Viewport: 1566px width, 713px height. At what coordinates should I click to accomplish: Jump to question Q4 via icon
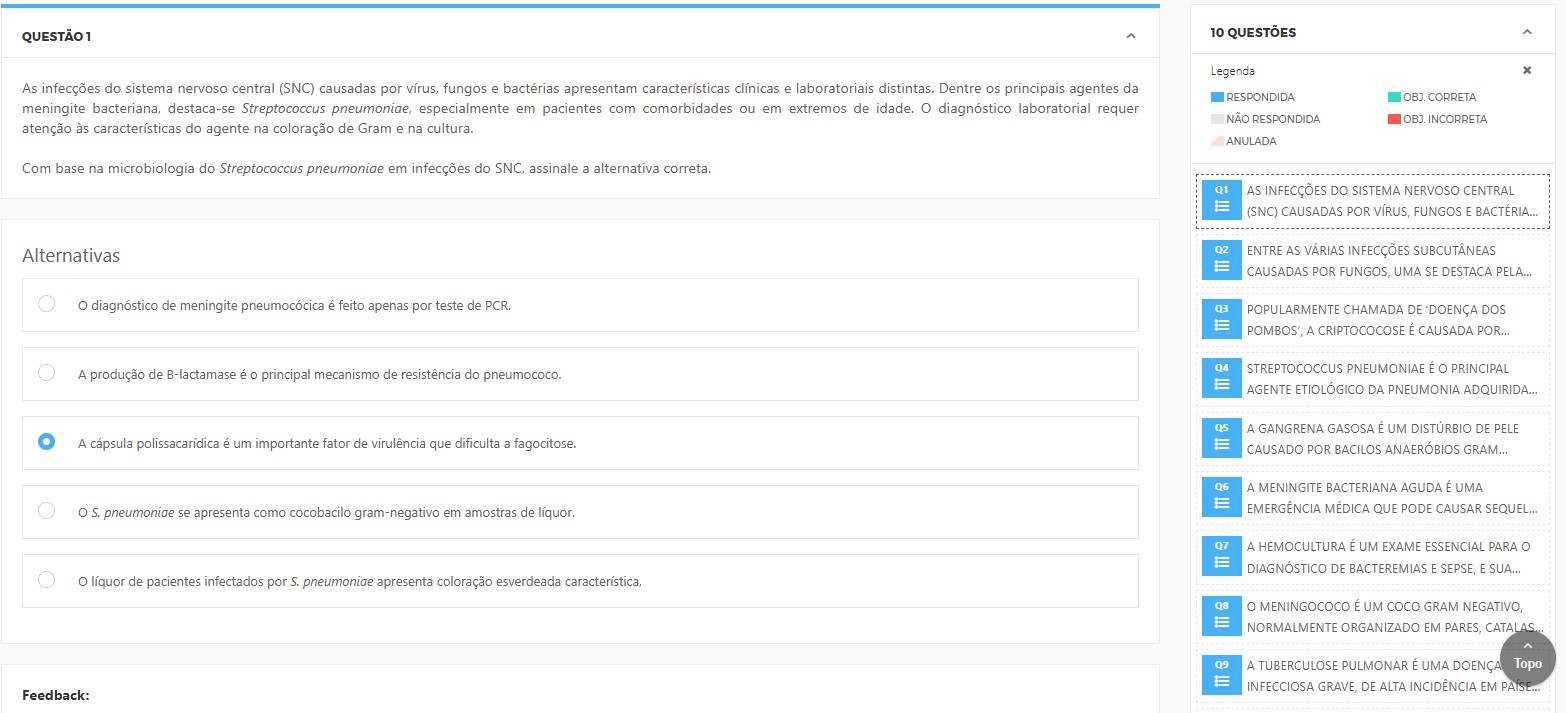1221,377
